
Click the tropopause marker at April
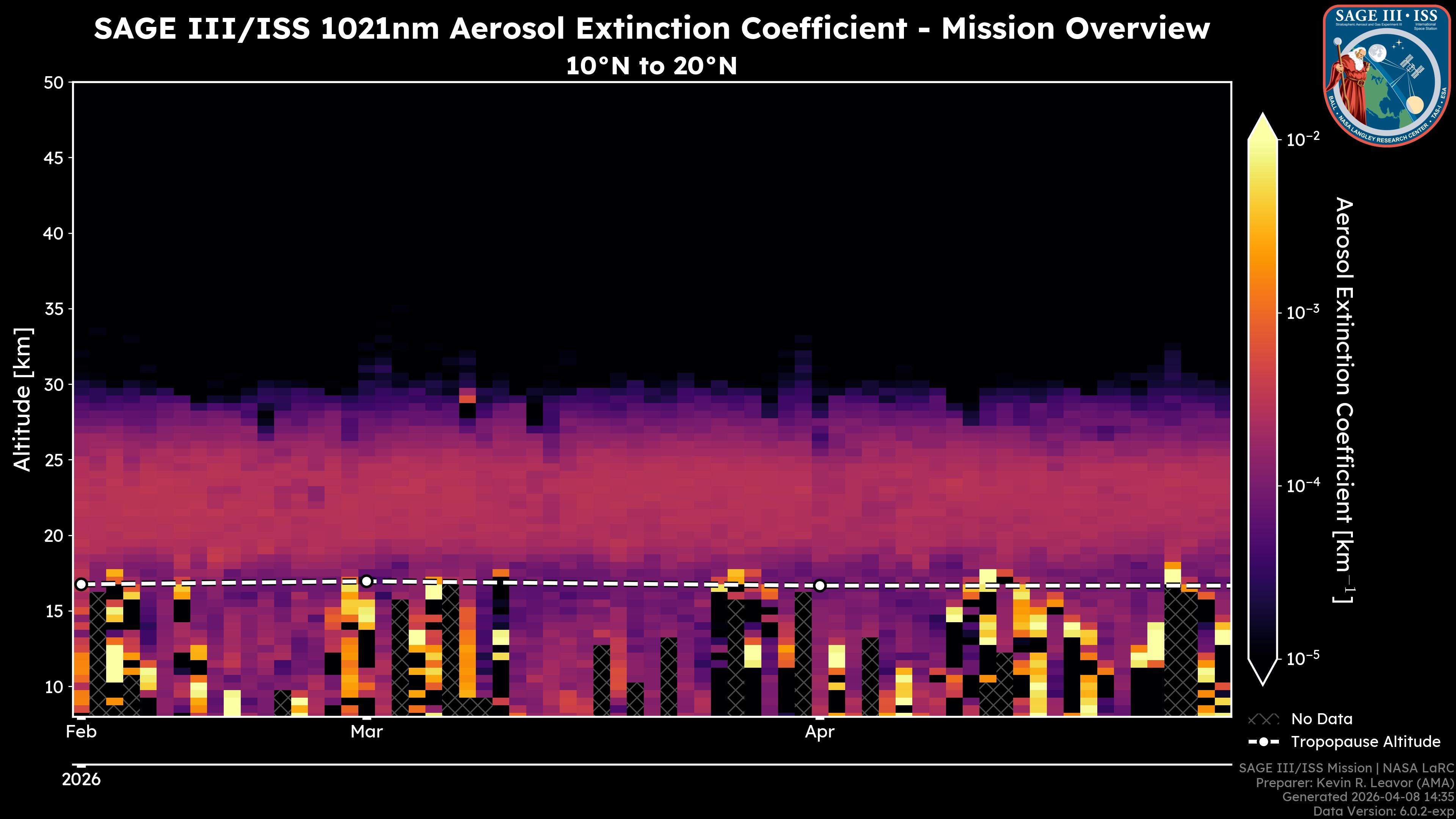(819, 585)
